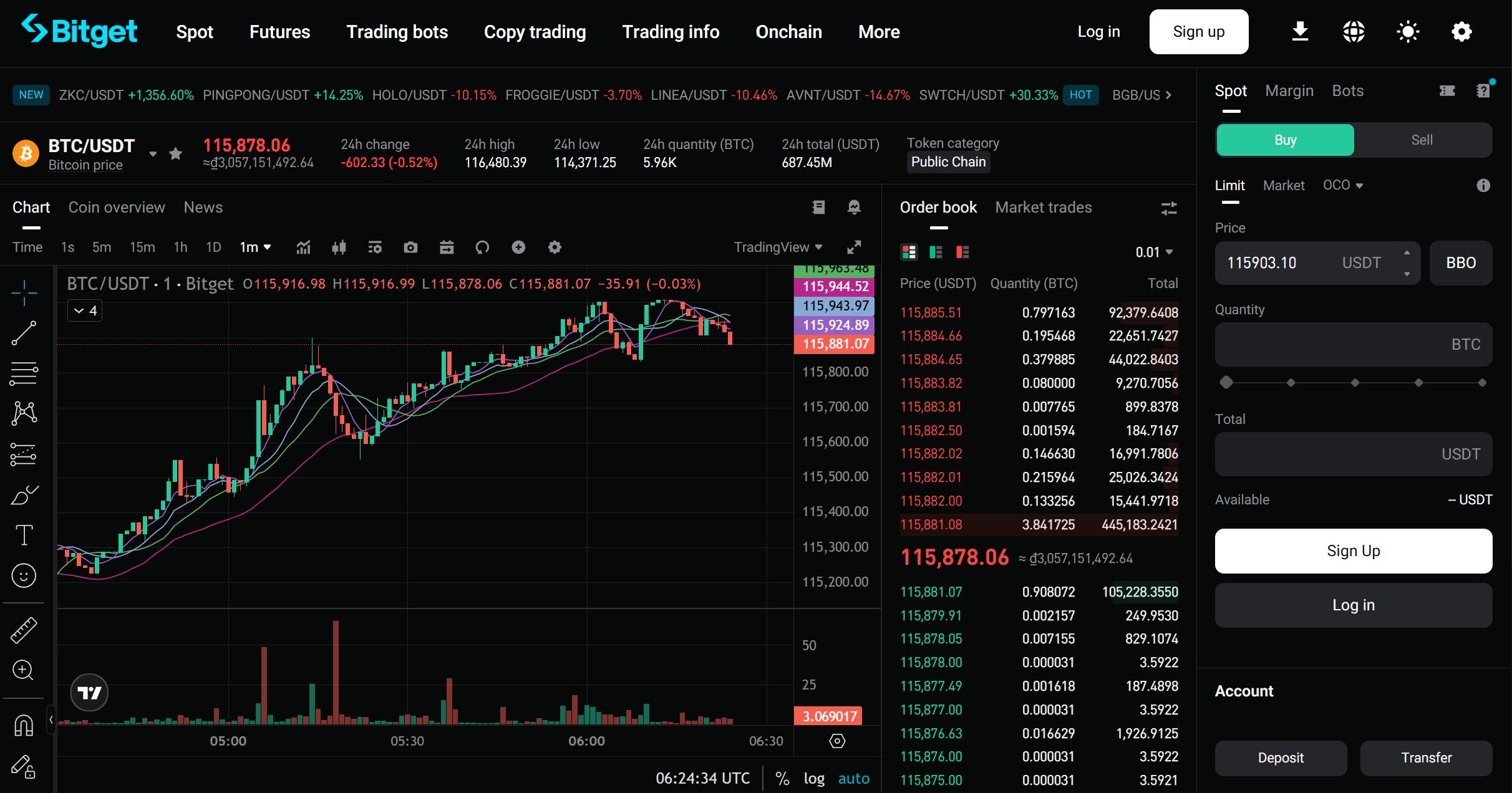Open chart indicators icon

(303, 248)
